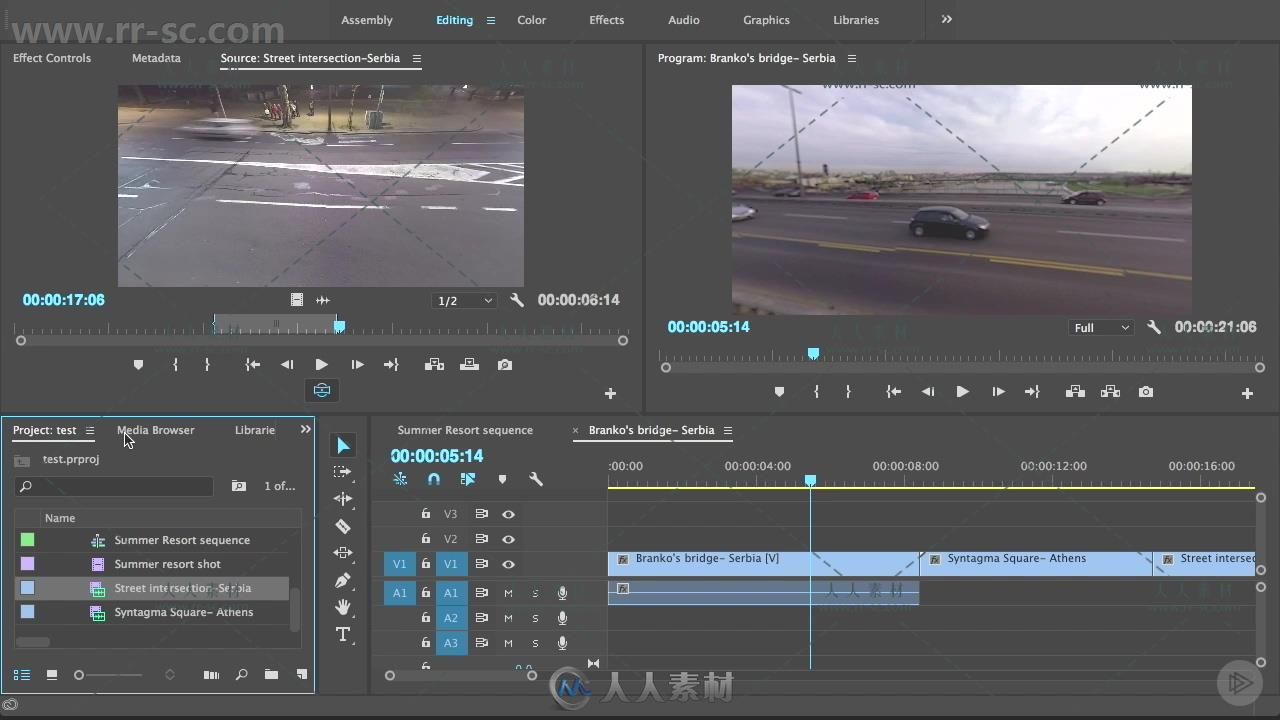Select the Ripple Edit tool
Image resolution: width=1280 pixels, height=720 pixels.
343,499
